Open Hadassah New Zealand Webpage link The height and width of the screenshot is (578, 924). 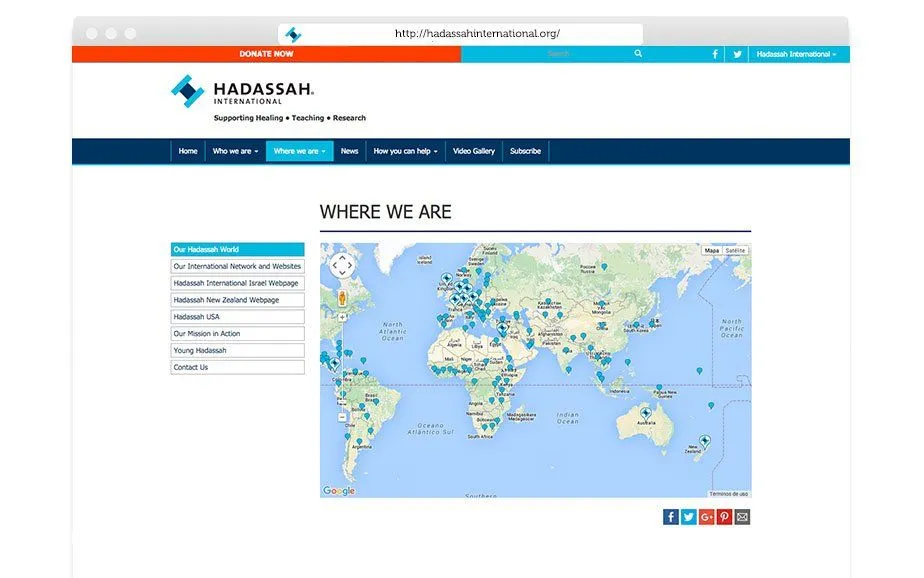coord(237,300)
